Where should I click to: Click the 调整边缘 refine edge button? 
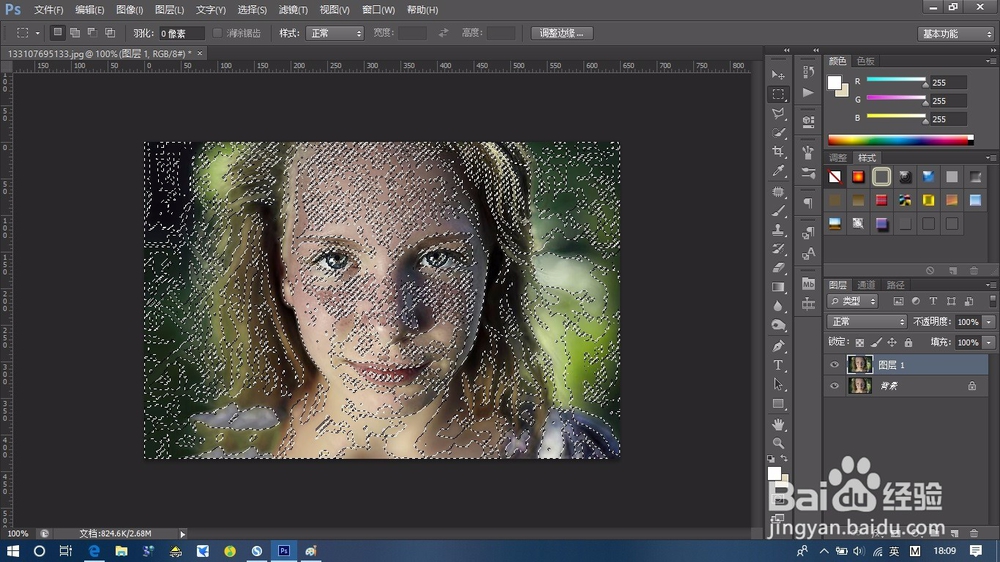(562, 33)
